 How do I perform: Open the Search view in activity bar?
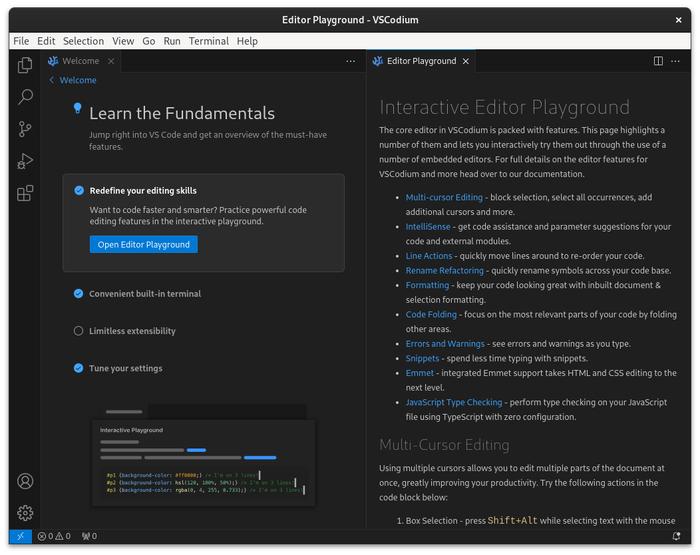pyautogui.click(x=25, y=97)
